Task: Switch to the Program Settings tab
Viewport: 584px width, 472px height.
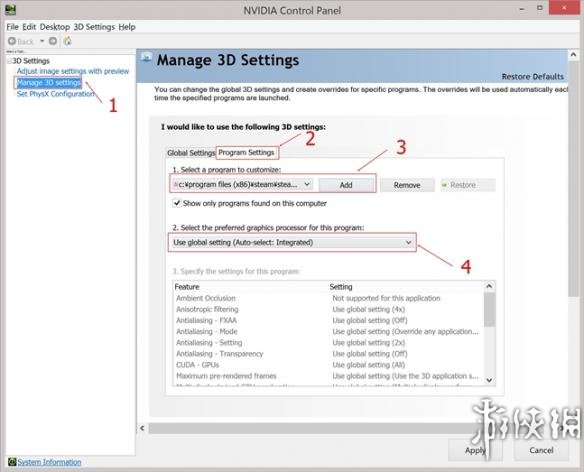Action: 246,152
